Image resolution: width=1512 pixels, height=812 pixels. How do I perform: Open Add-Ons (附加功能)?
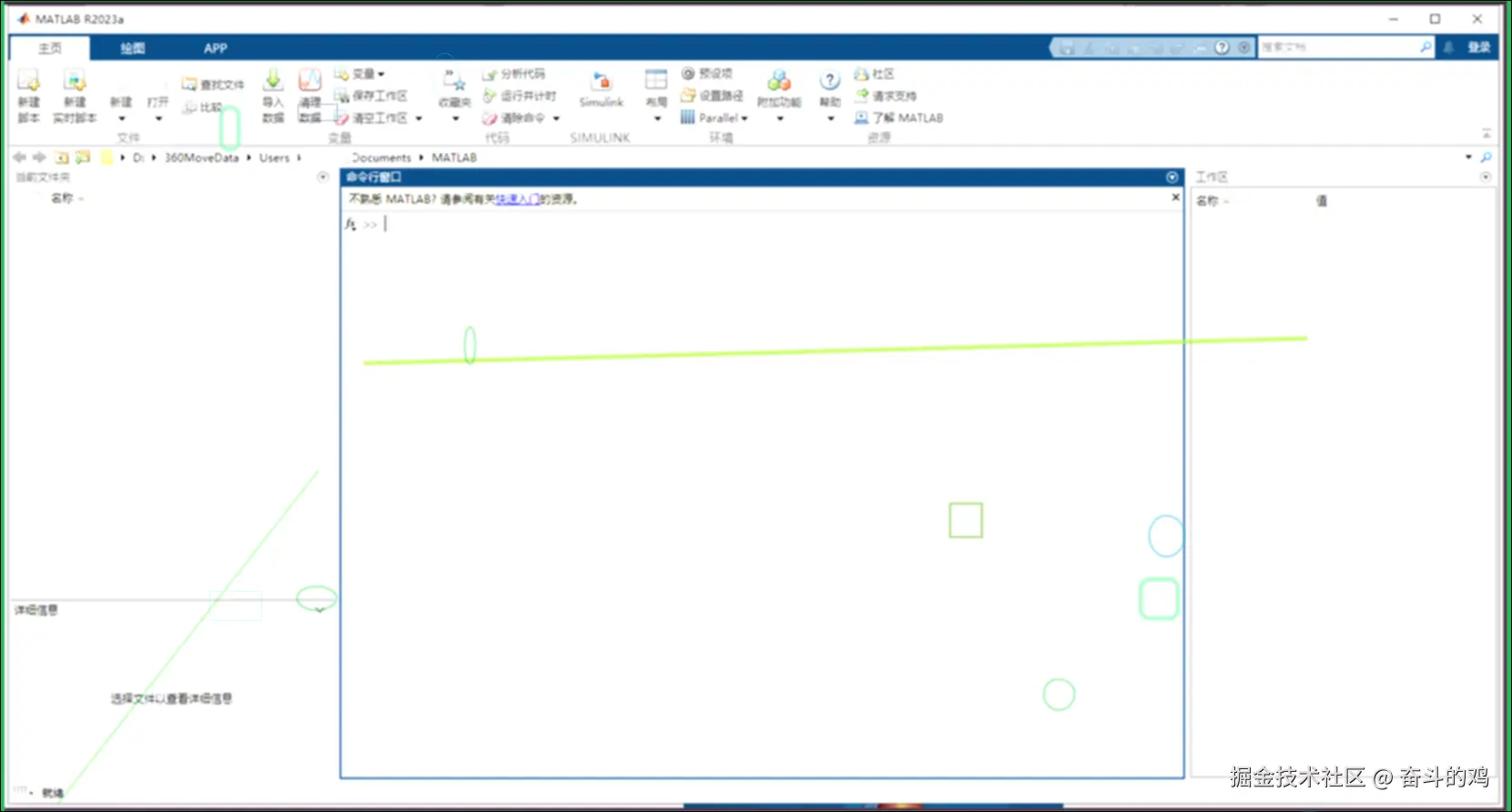(x=779, y=96)
